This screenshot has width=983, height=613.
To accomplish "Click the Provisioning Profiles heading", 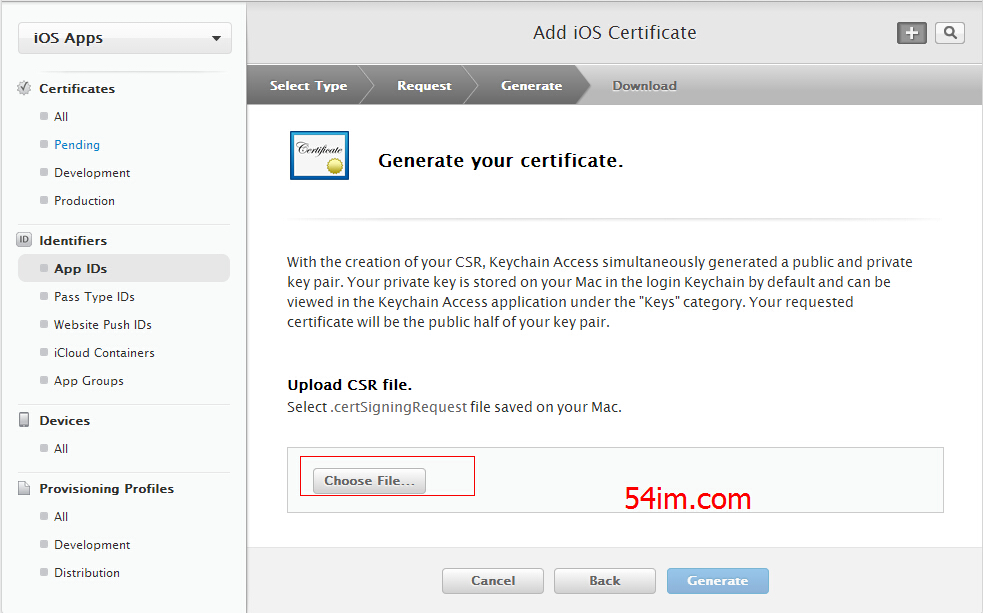I will [107, 488].
